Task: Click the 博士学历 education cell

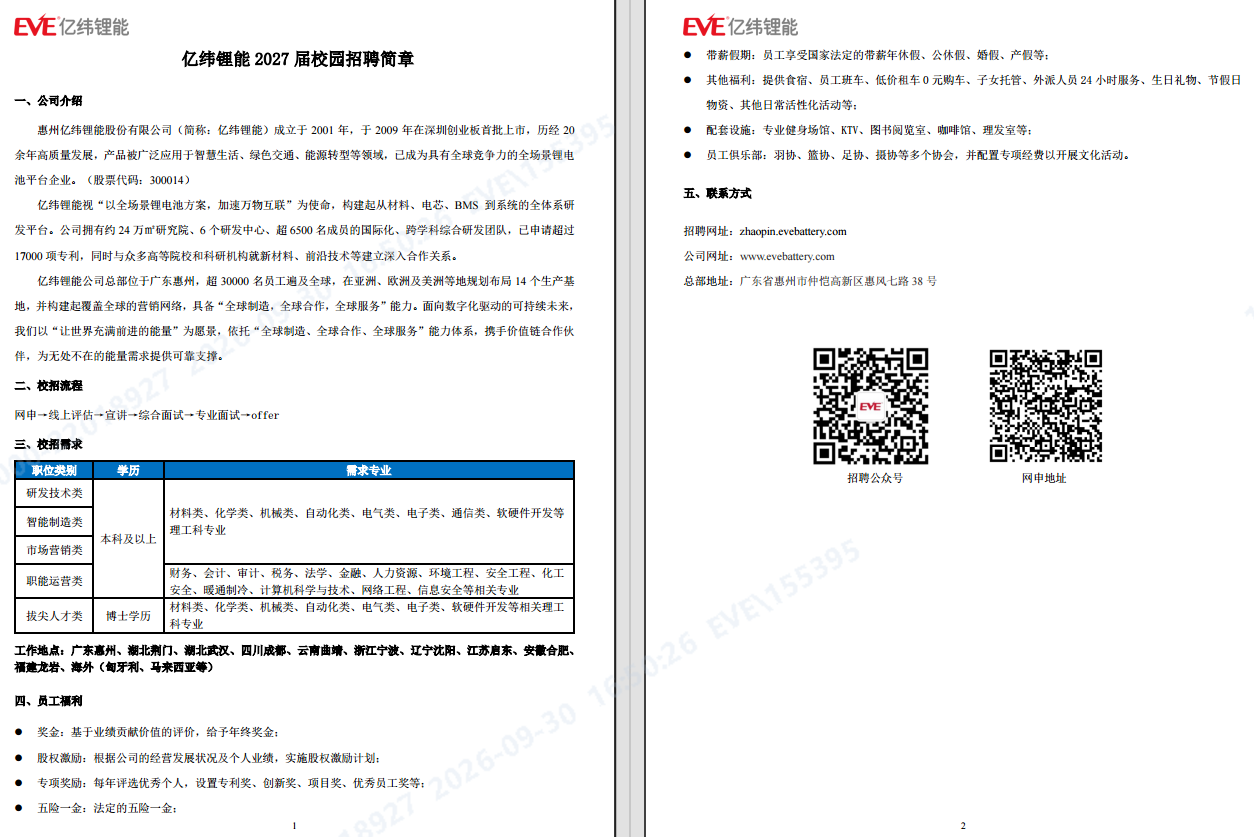Action: click(128, 616)
